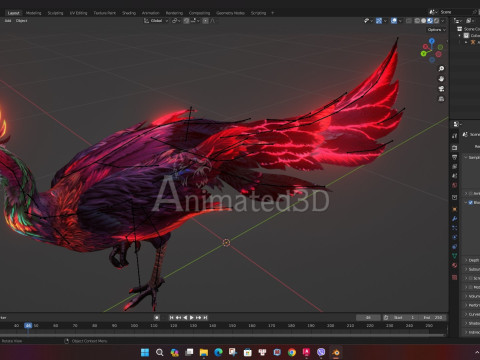
Task: Switch to the Modeling workspace tab
Action: [34, 13]
